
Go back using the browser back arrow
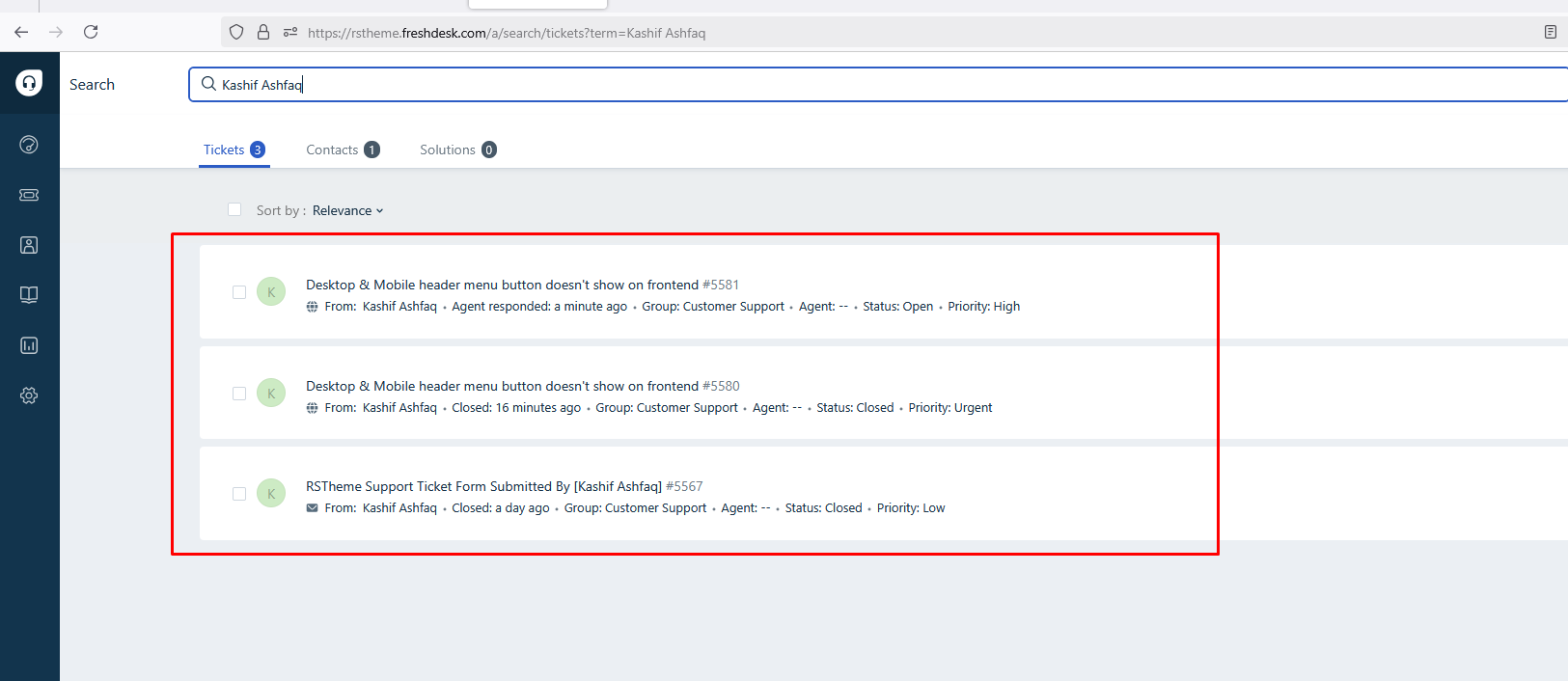tap(21, 32)
